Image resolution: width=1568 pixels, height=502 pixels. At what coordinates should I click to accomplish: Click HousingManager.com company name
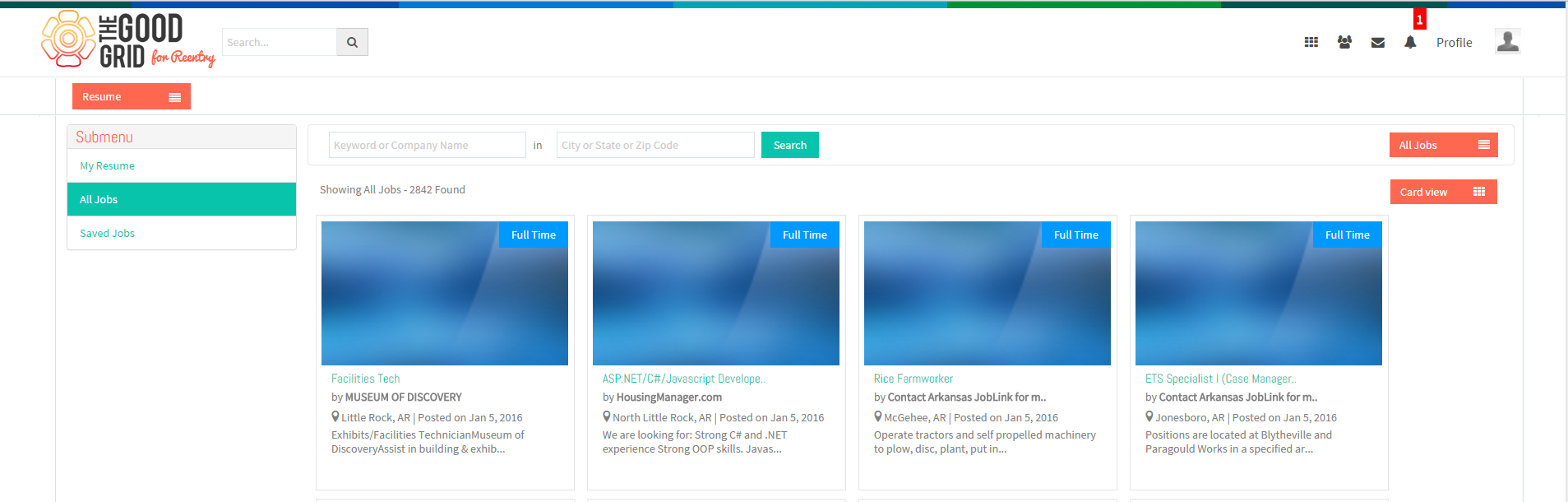click(669, 397)
